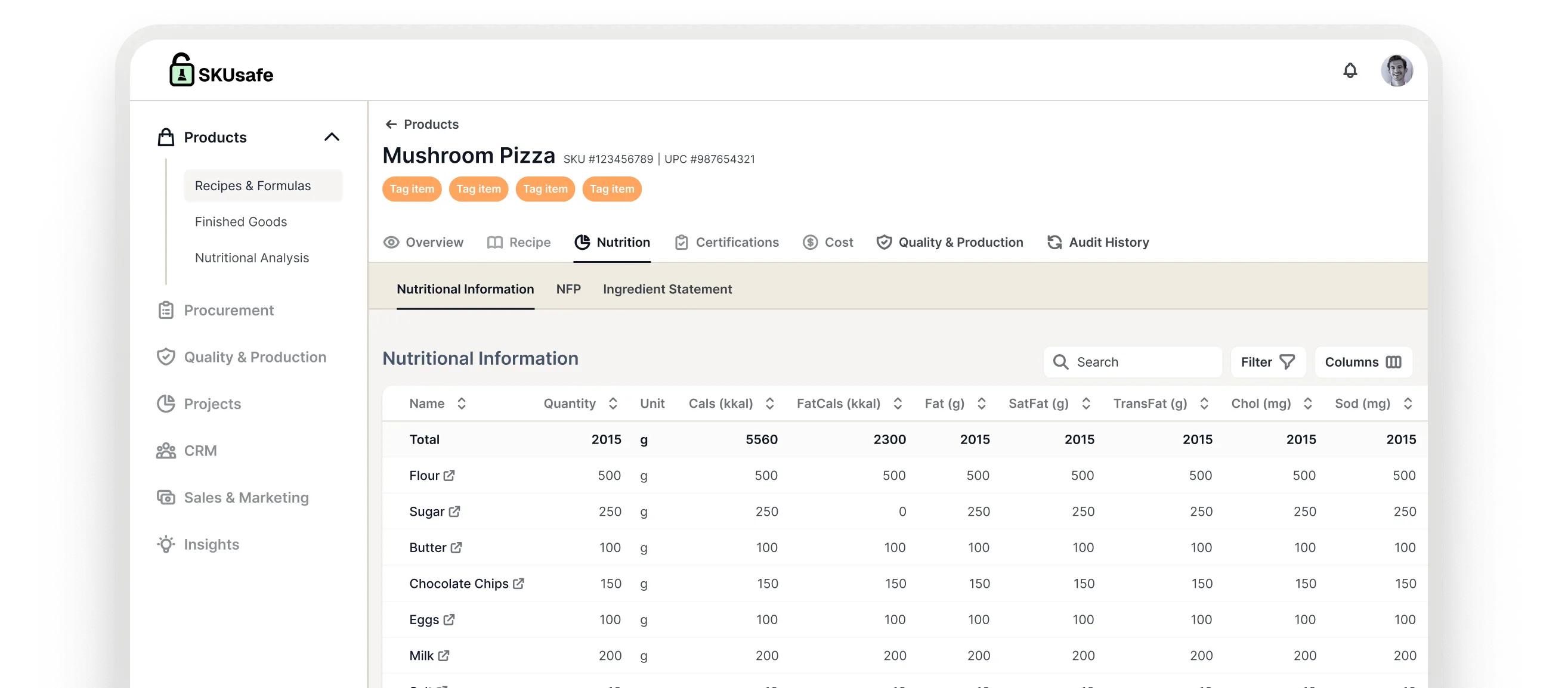
Task: Sort by SatFat (g) column arrows
Action: [1086, 403]
